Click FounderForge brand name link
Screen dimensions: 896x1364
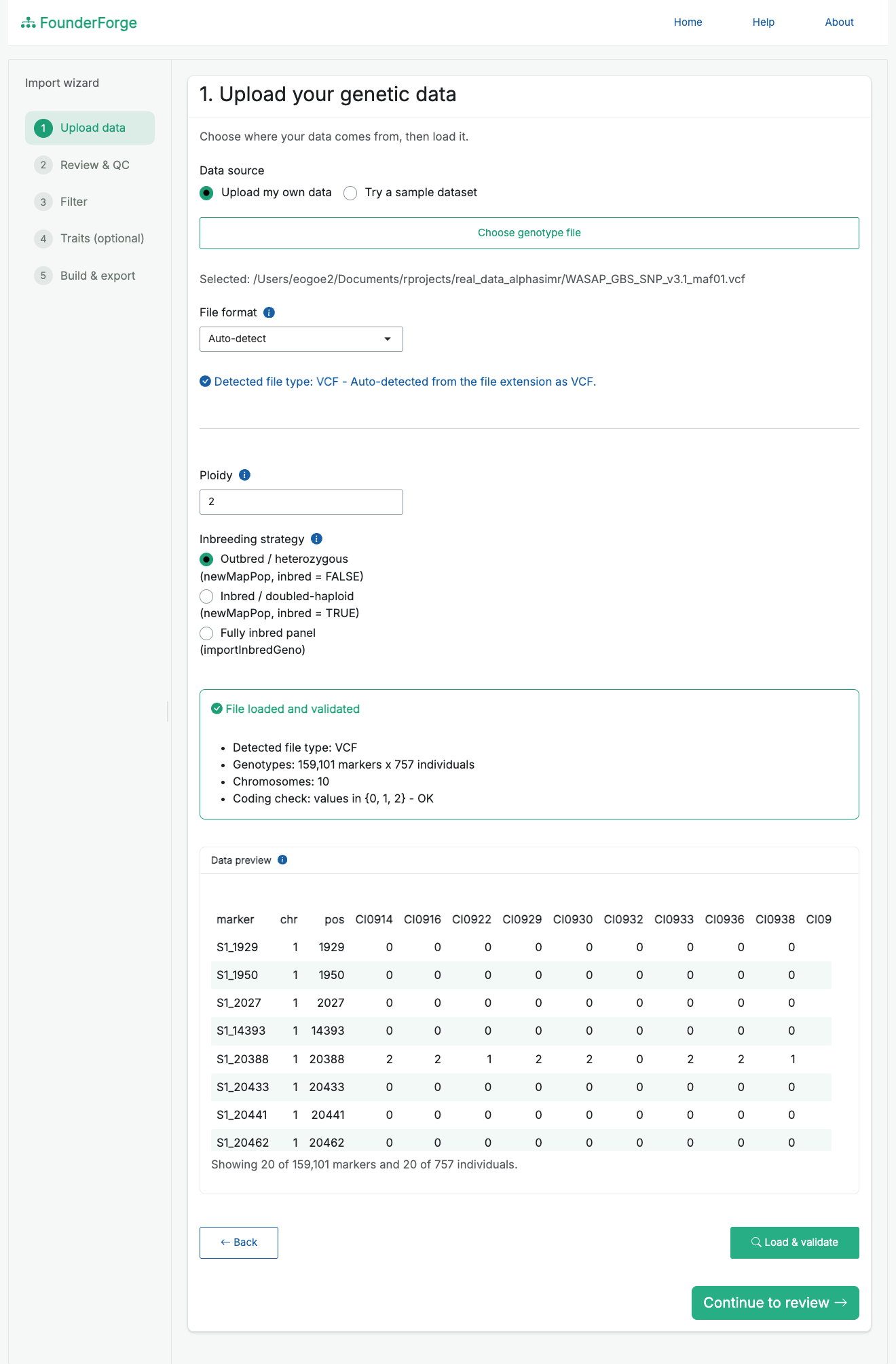88,23
